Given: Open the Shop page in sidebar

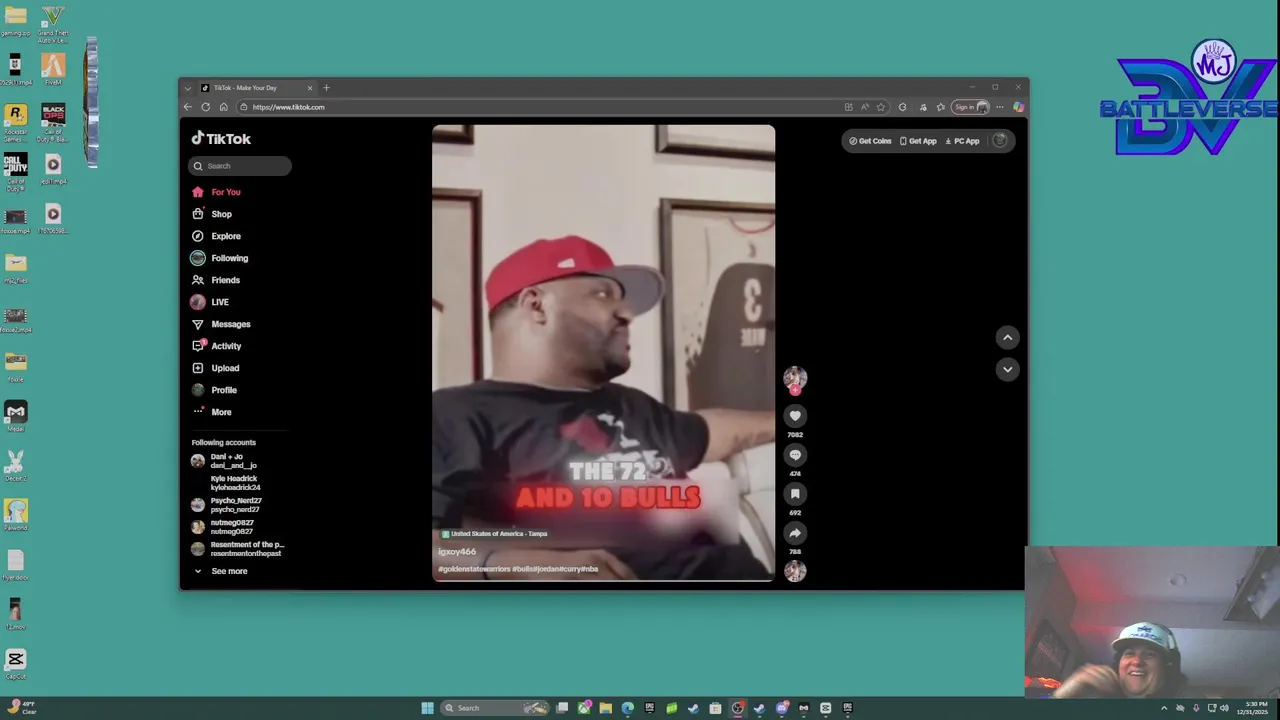Looking at the screenshot, I should (x=212, y=214).
